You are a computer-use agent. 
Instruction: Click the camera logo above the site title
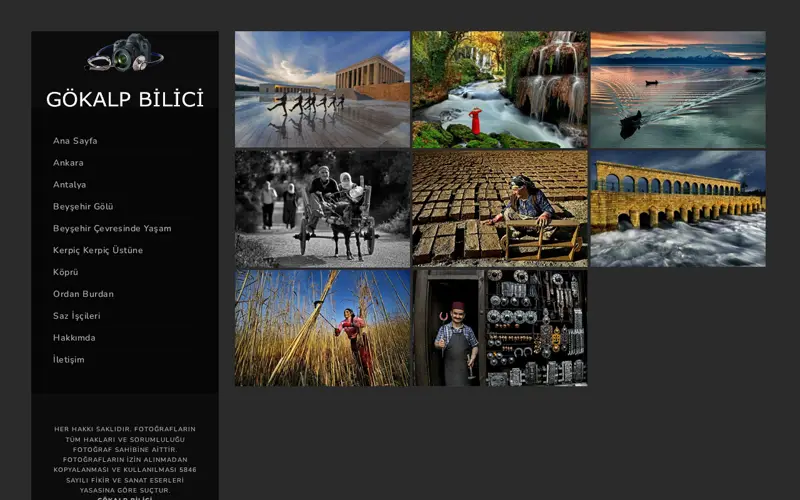125,53
